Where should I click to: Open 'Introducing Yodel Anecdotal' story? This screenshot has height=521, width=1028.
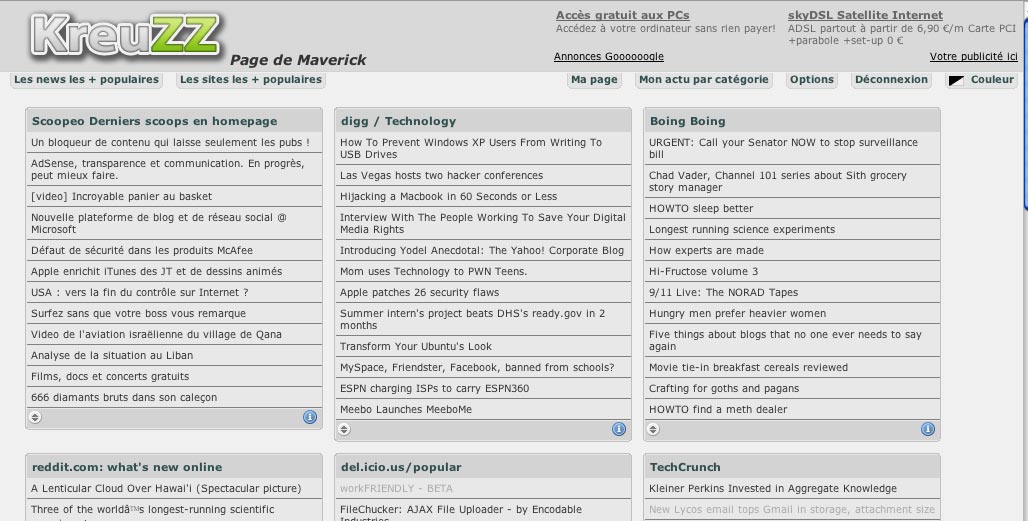coord(483,250)
